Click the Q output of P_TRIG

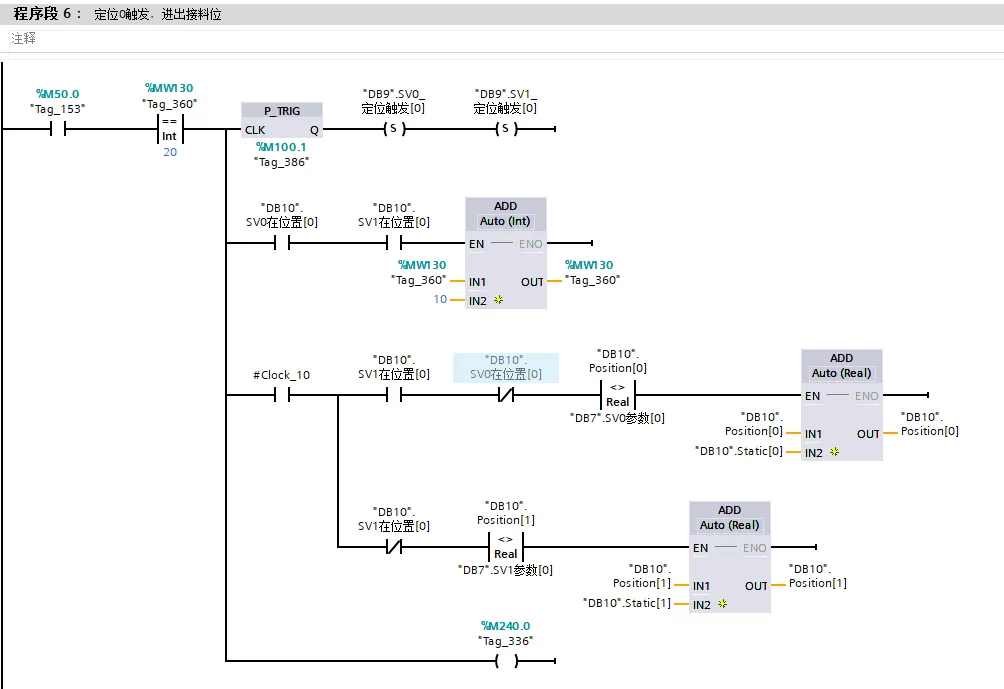(x=314, y=130)
